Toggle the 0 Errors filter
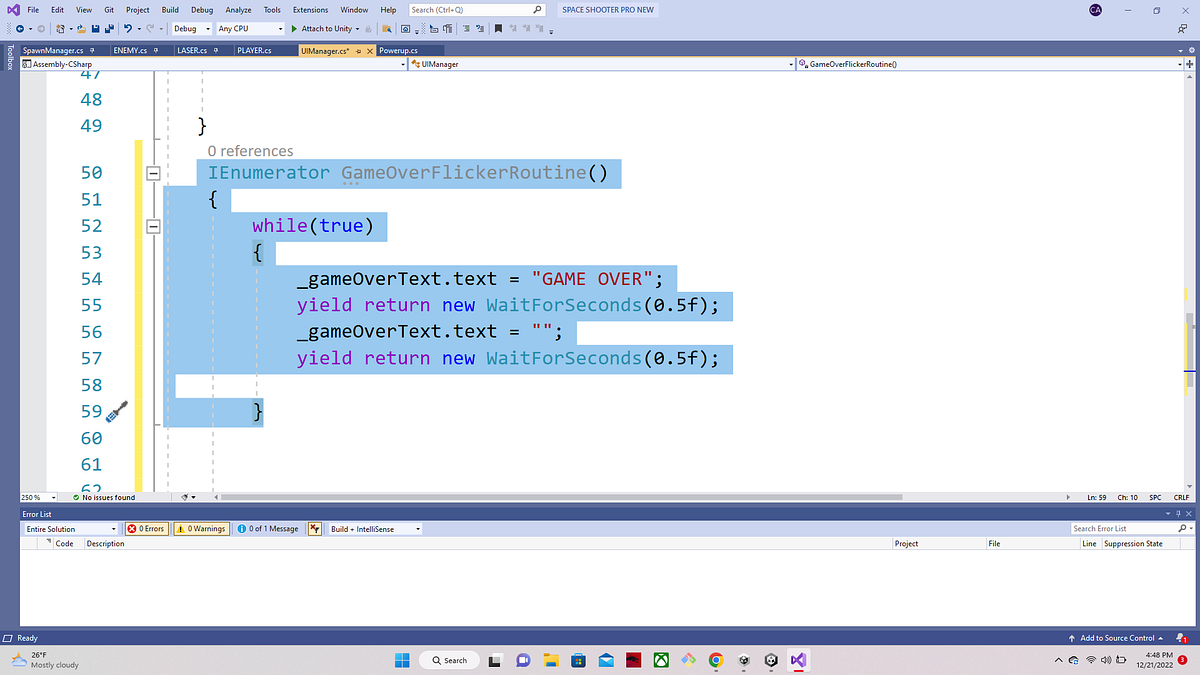The height and width of the screenshot is (675, 1200). click(145, 528)
